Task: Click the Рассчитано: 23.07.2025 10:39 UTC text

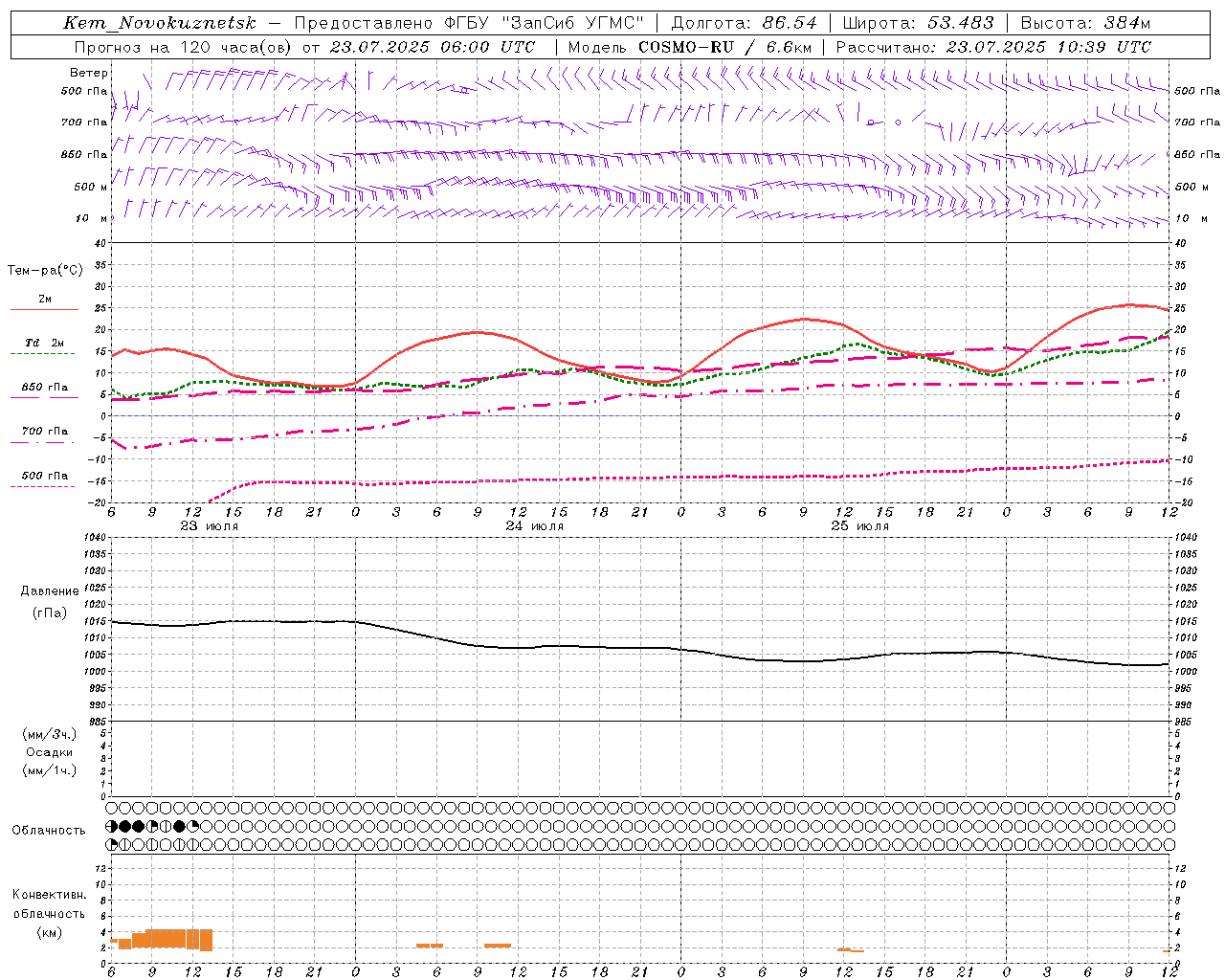Action: (x=993, y=47)
